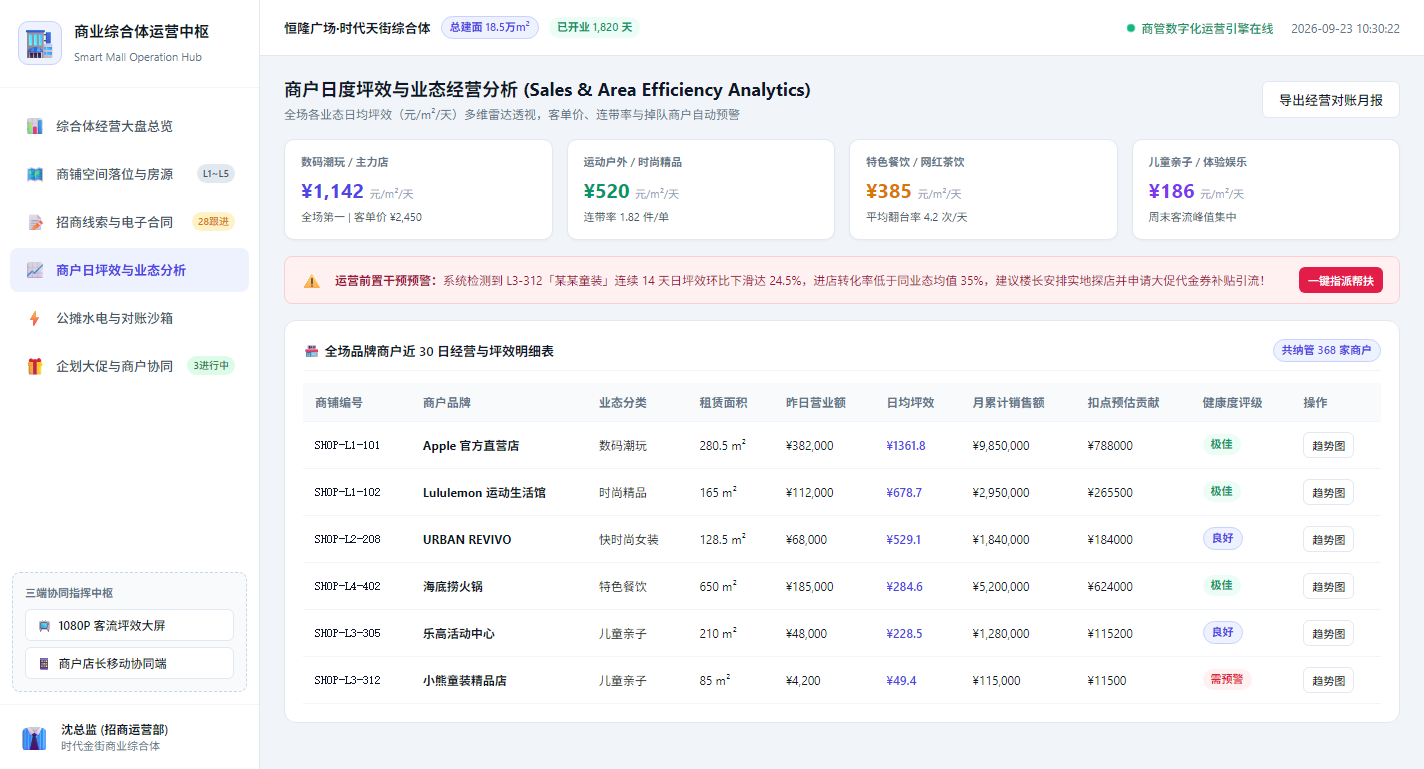Screen dimensions: 1424x769
Task: Click 极佳 tag for 海底捞火锅
Action: point(1221,585)
